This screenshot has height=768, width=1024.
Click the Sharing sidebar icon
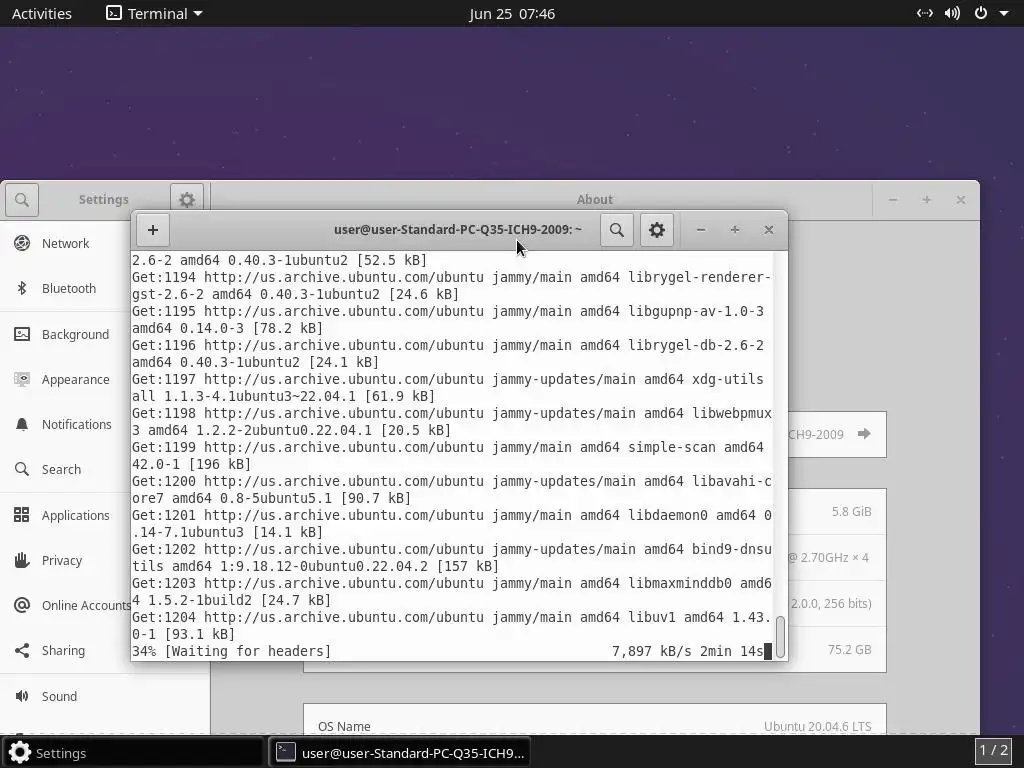22,650
